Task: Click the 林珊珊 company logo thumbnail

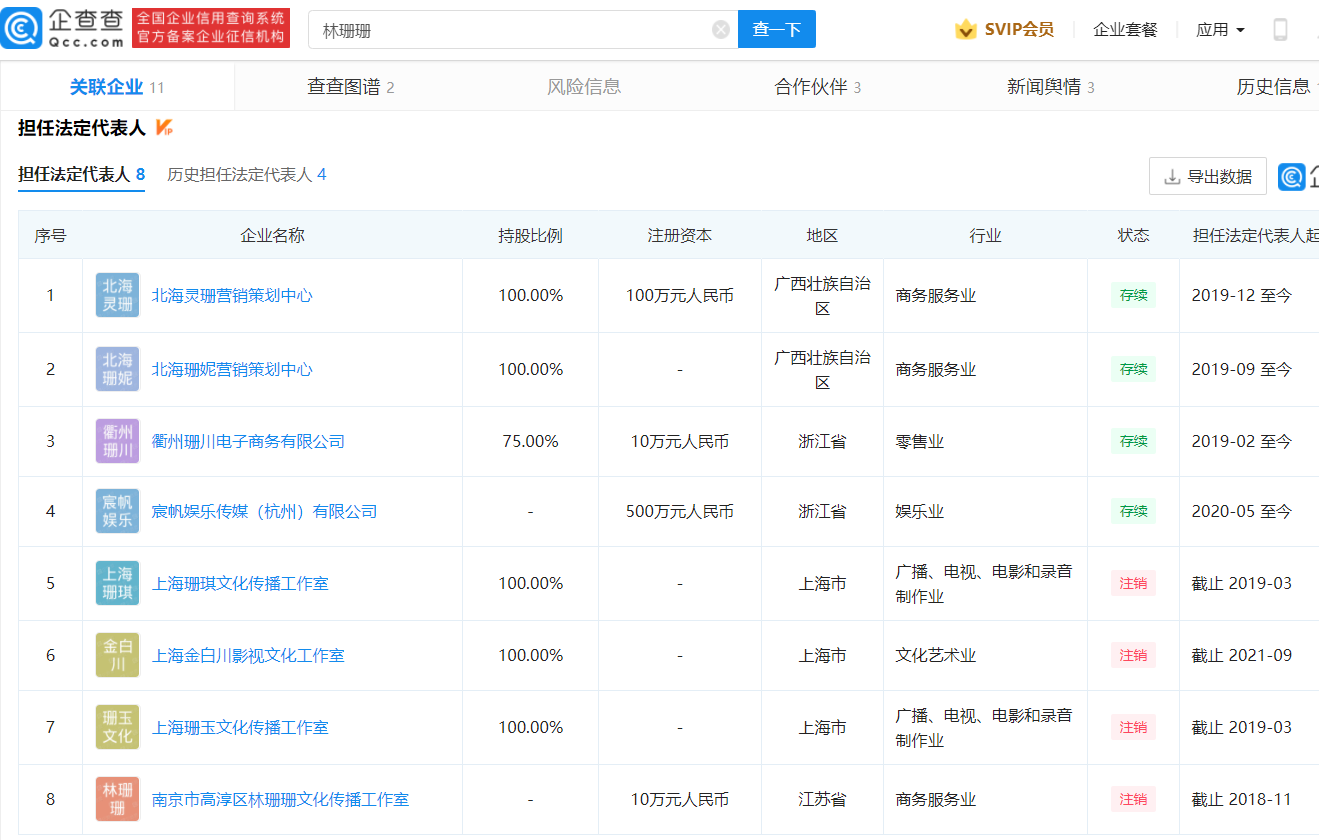Action: (118, 799)
